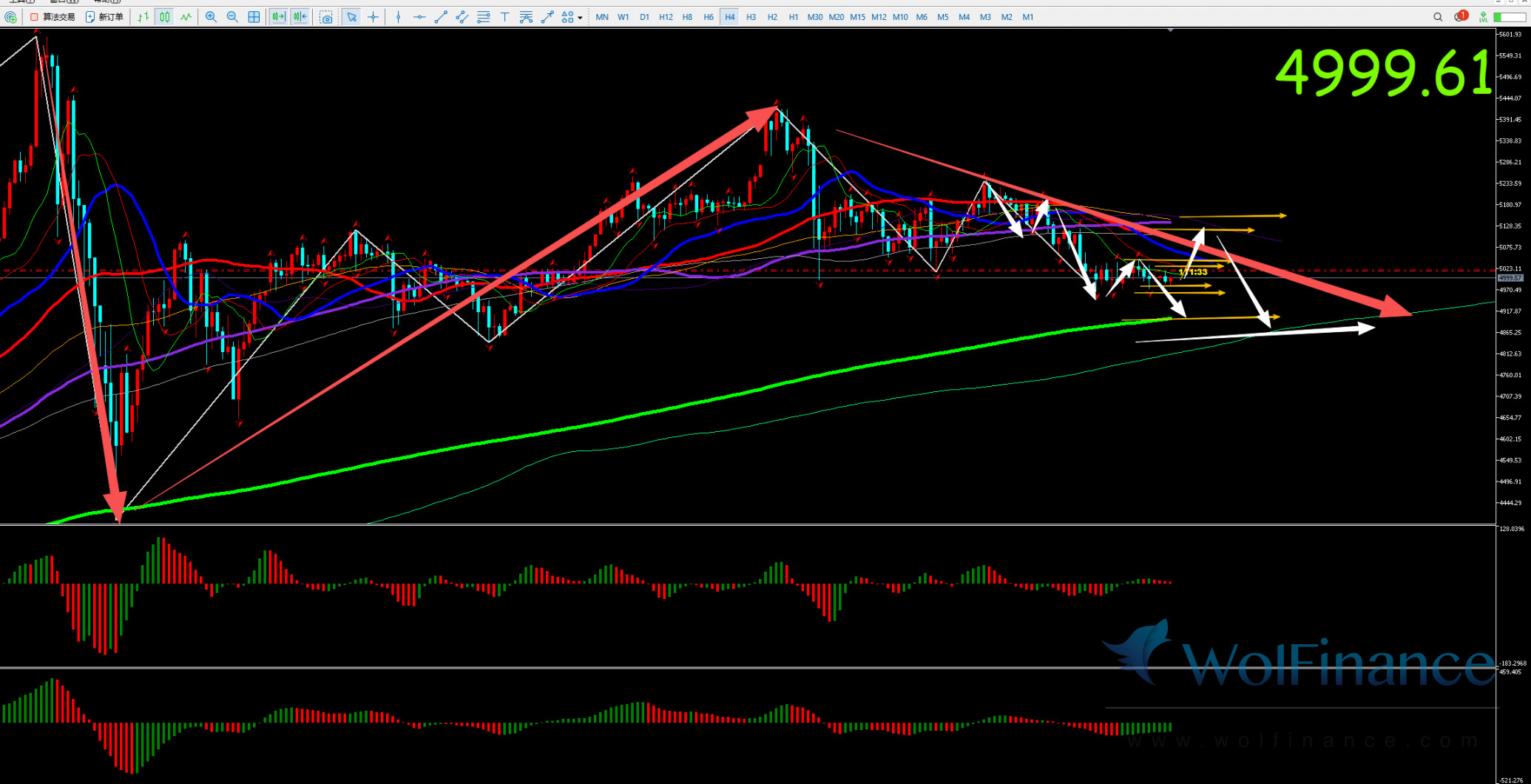Select the text label tool
1531x784 pixels.
pos(504,17)
